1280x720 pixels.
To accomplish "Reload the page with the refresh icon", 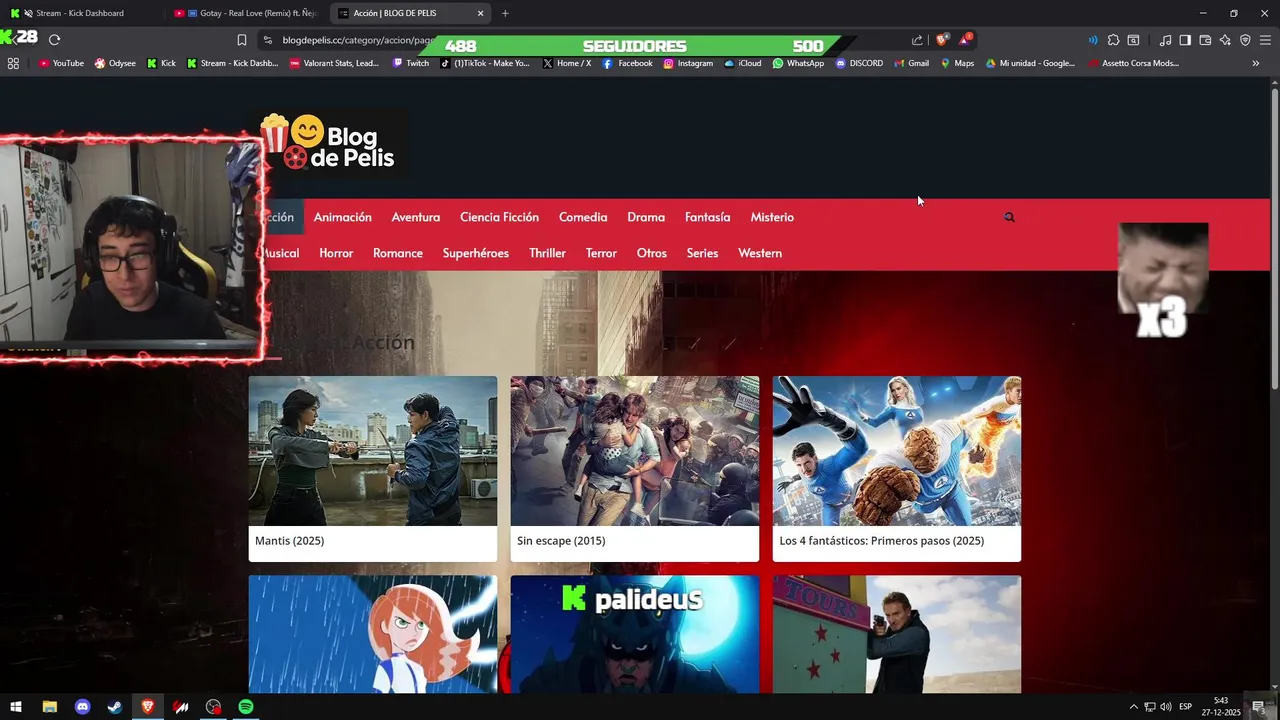I will click(54, 40).
